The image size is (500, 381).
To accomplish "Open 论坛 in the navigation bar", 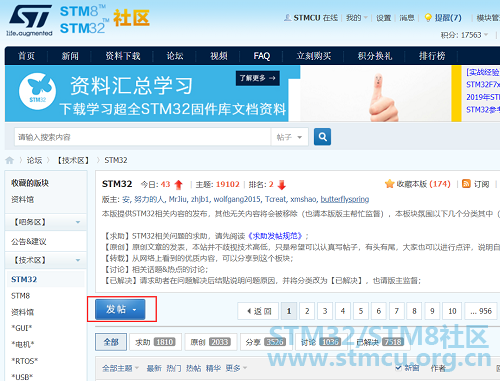I will click(175, 56).
